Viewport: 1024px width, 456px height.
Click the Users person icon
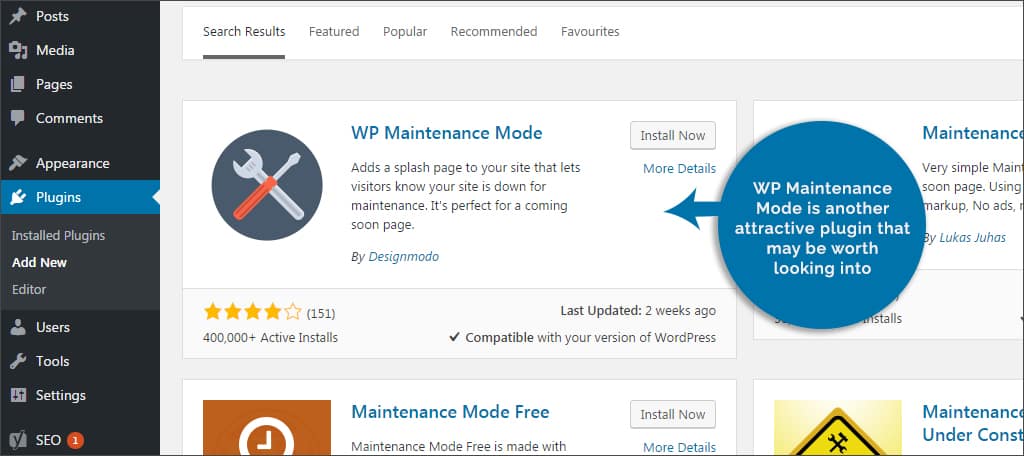18,327
